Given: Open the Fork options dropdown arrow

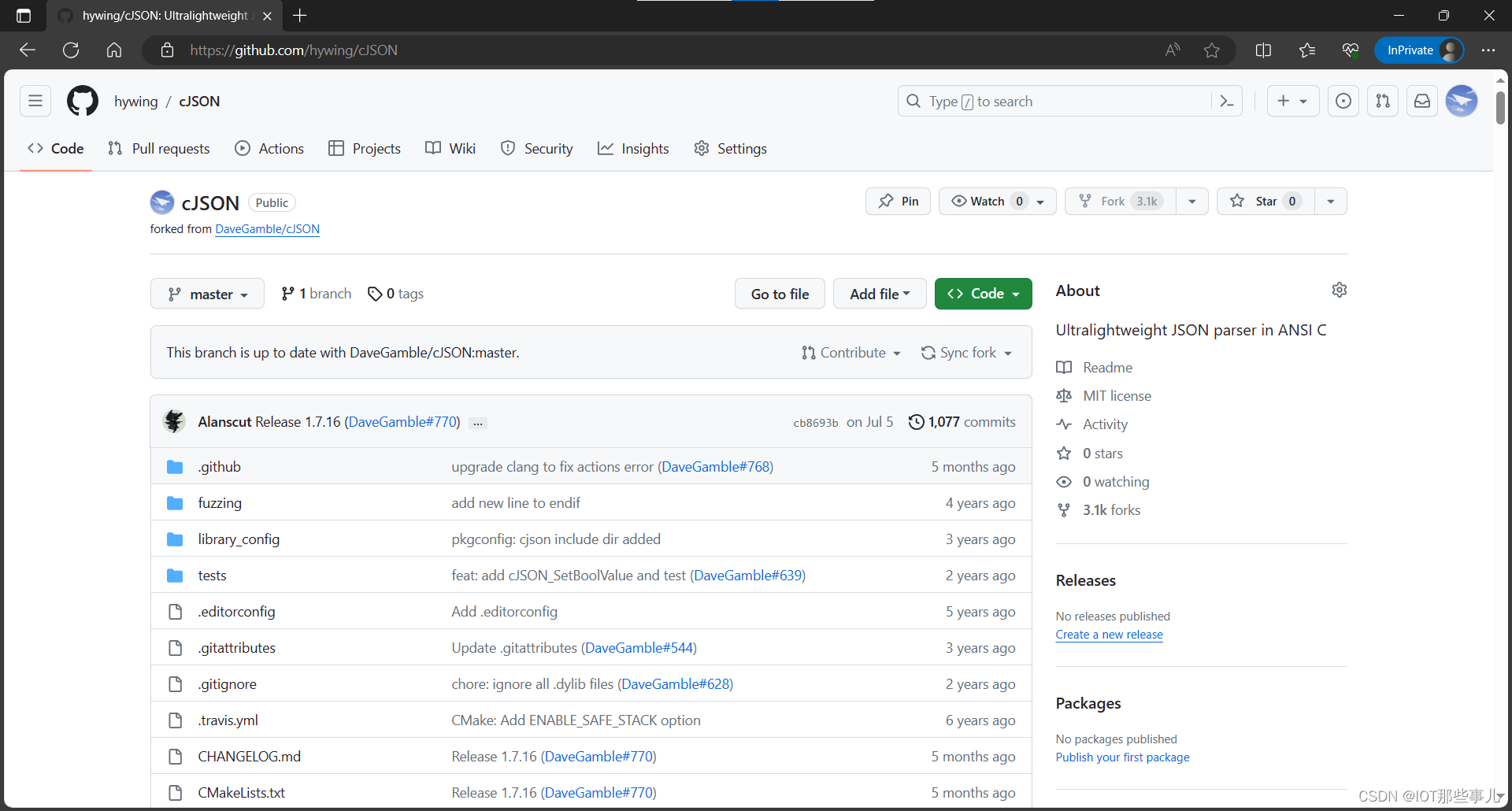Looking at the screenshot, I should tap(1192, 202).
